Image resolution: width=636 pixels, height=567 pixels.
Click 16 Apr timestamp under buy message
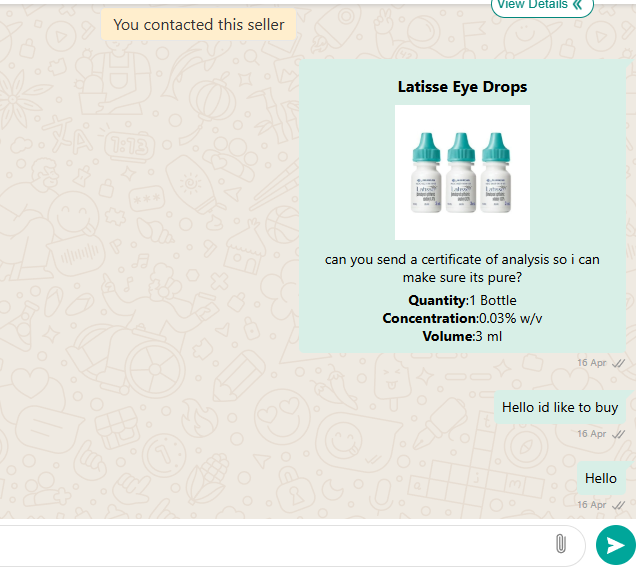point(592,434)
